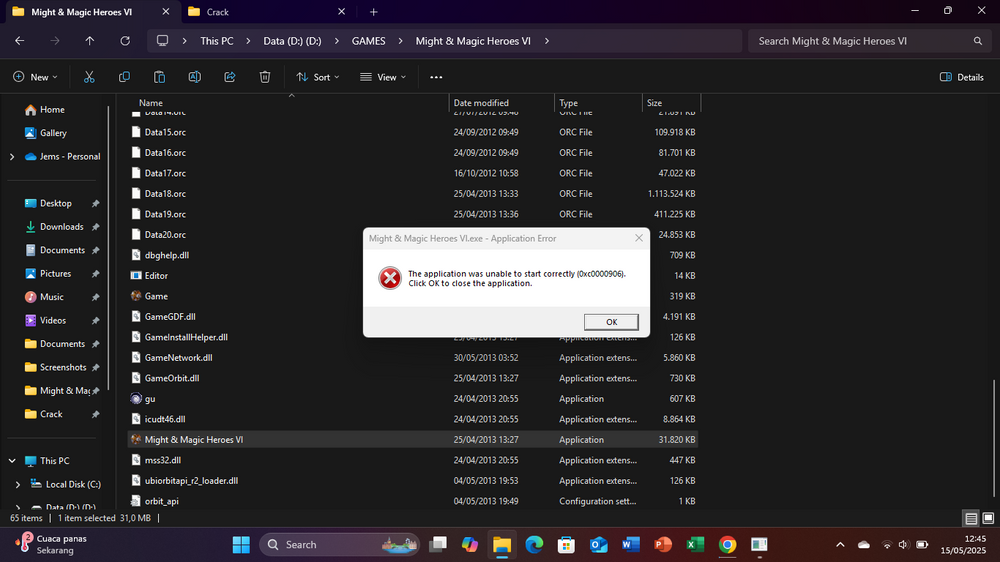
Task: Click GAMES in the breadcrumb path
Action: click(369, 41)
